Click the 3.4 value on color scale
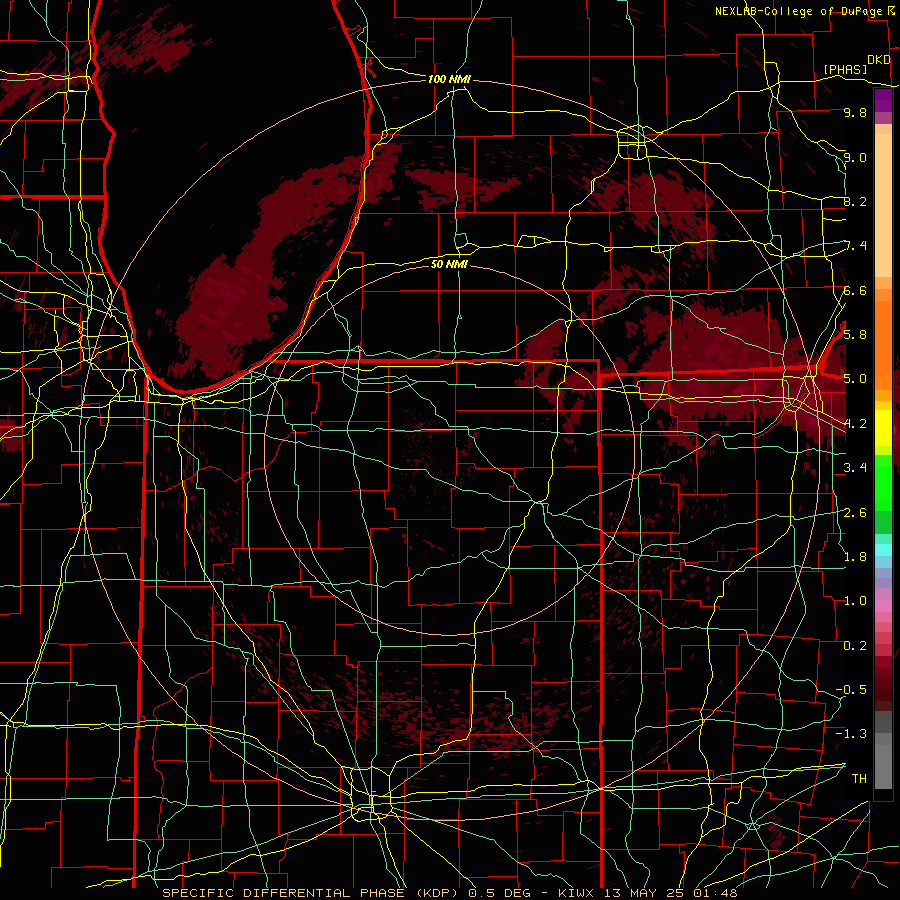The height and width of the screenshot is (900, 900). coord(855,467)
